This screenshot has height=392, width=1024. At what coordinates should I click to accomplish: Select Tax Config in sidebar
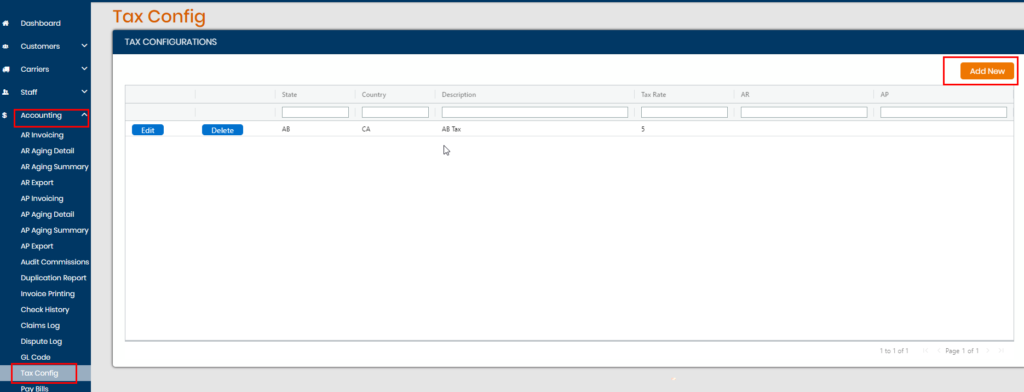pos(39,373)
